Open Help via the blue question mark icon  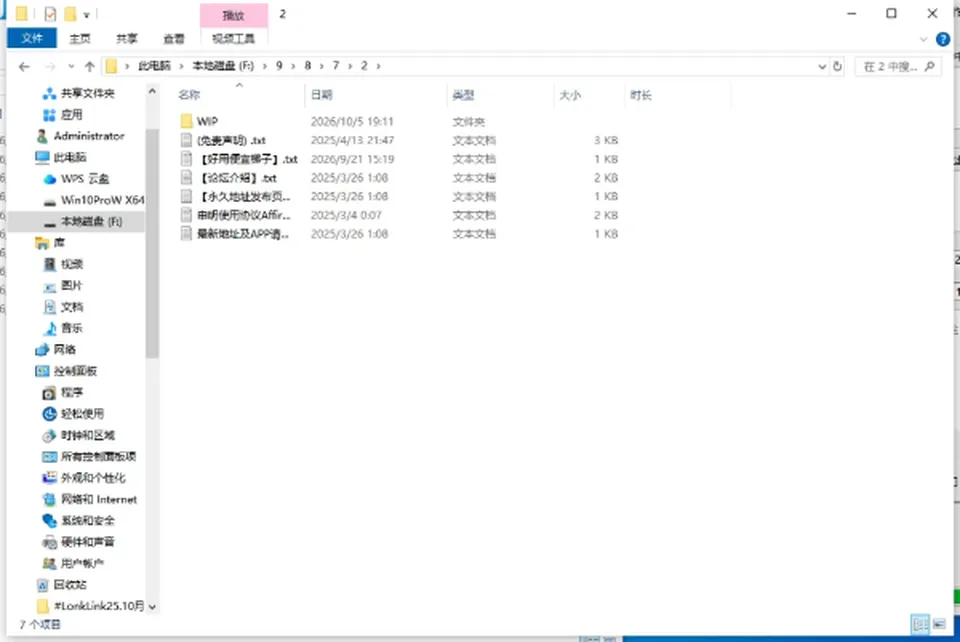point(943,40)
